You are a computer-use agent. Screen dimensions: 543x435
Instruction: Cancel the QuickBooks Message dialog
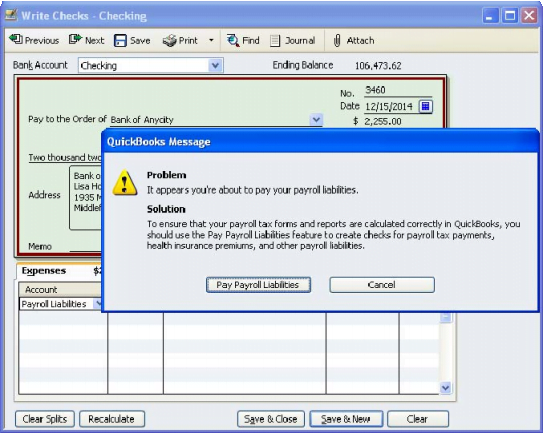click(x=382, y=285)
